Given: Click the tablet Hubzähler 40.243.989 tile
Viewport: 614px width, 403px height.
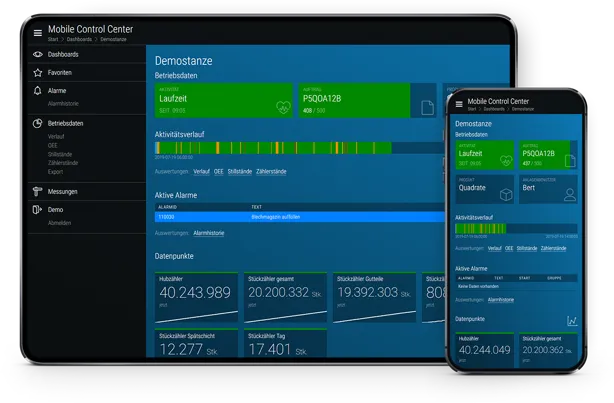Looking at the screenshot, I should 196,298.
